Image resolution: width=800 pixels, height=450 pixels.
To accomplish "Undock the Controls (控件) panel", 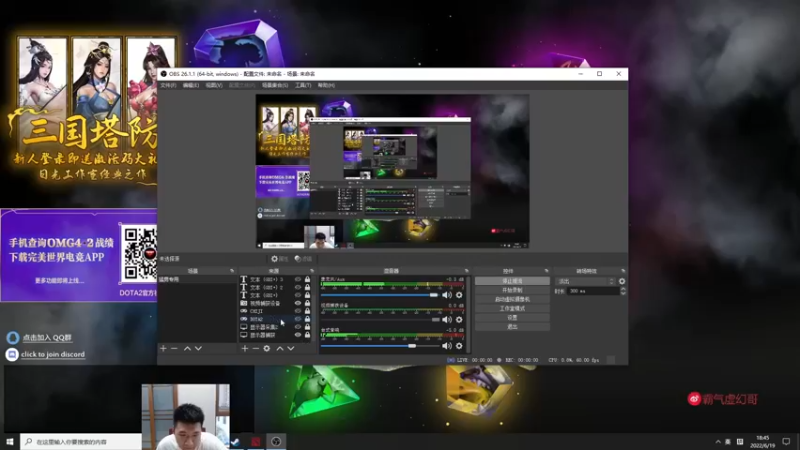I will click(546, 271).
